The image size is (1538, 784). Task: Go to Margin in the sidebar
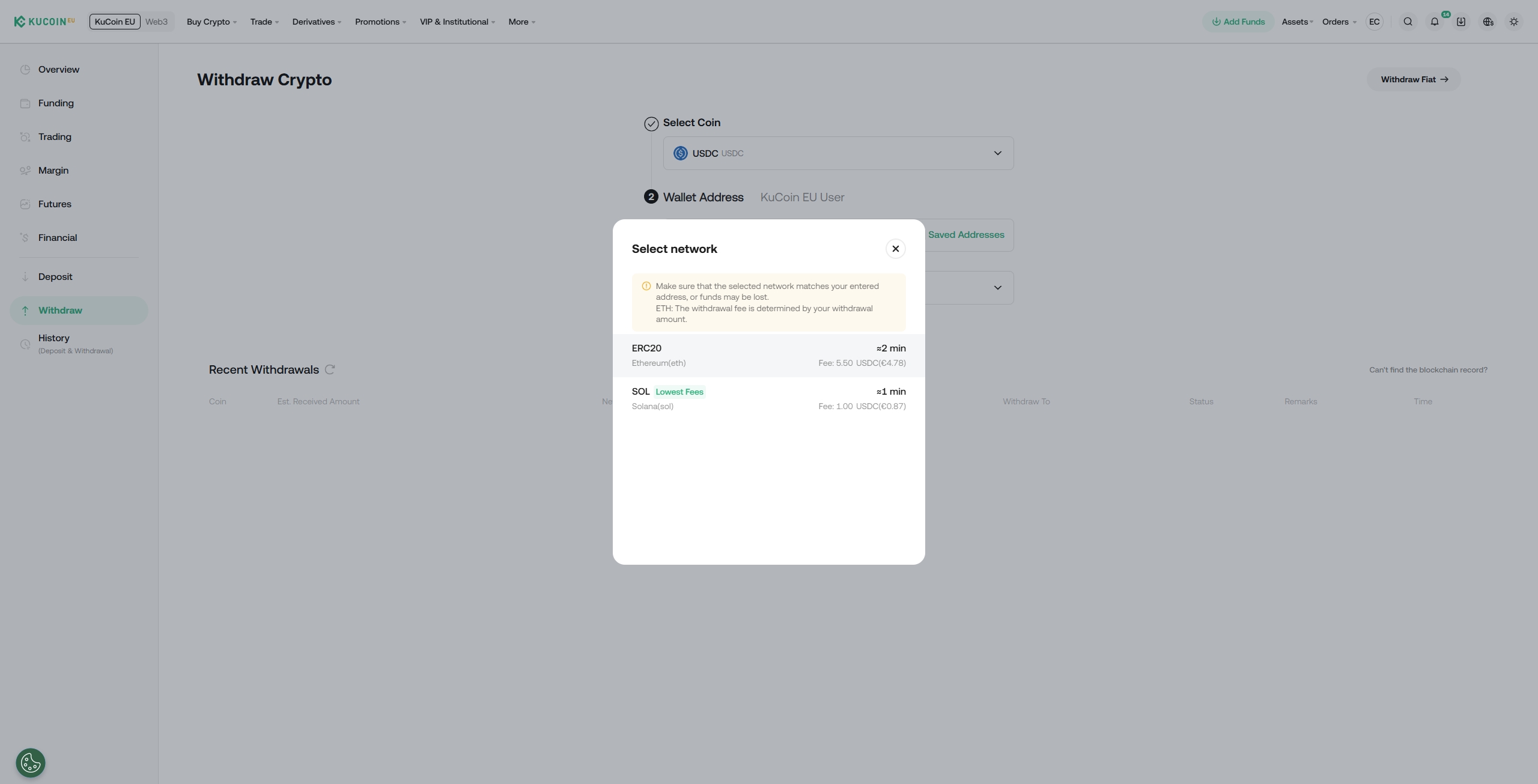point(79,171)
